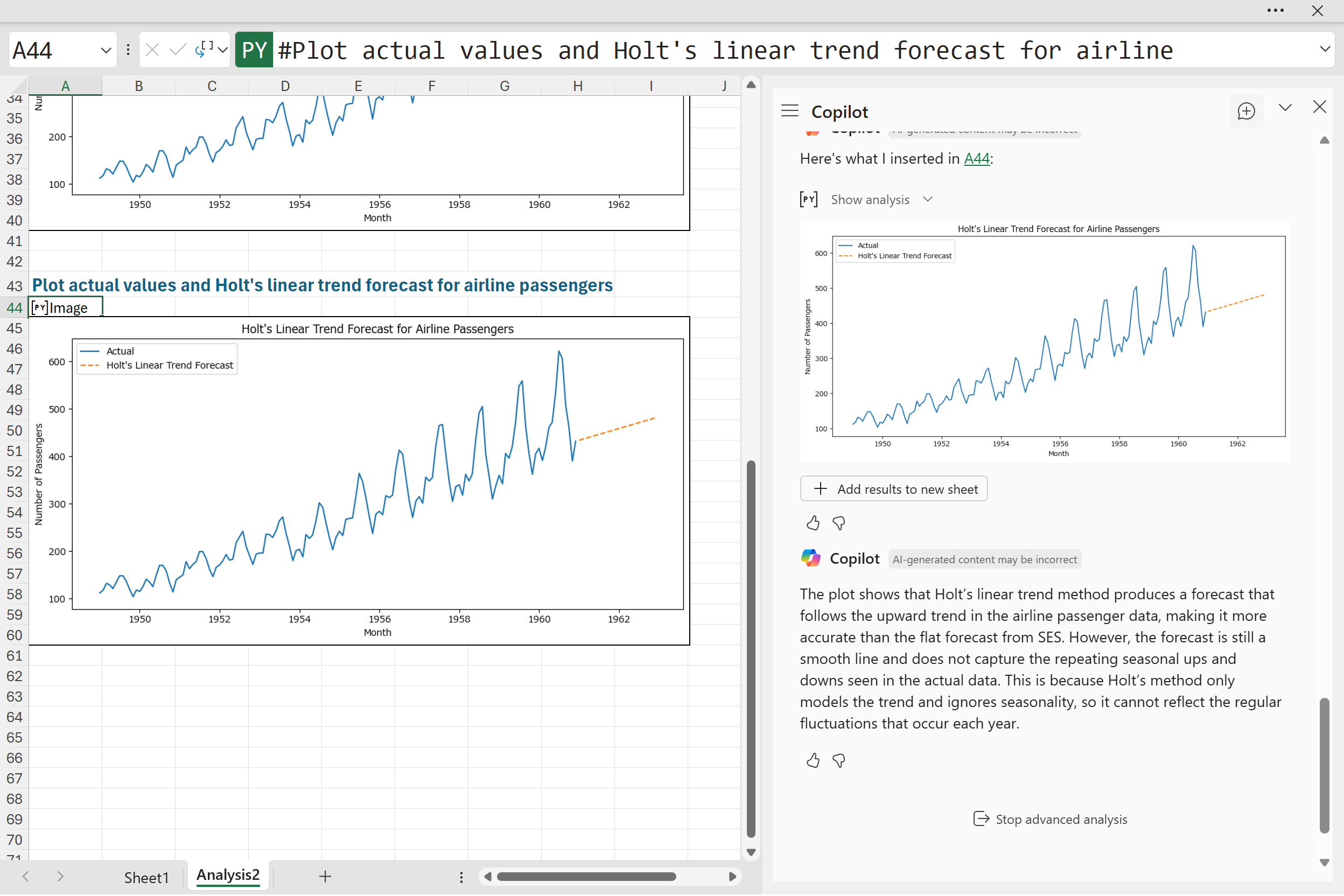The height and width of the screenshot is (896, 1344).
Task: Open the Python output type dropdown
Action: click(223, 50)
